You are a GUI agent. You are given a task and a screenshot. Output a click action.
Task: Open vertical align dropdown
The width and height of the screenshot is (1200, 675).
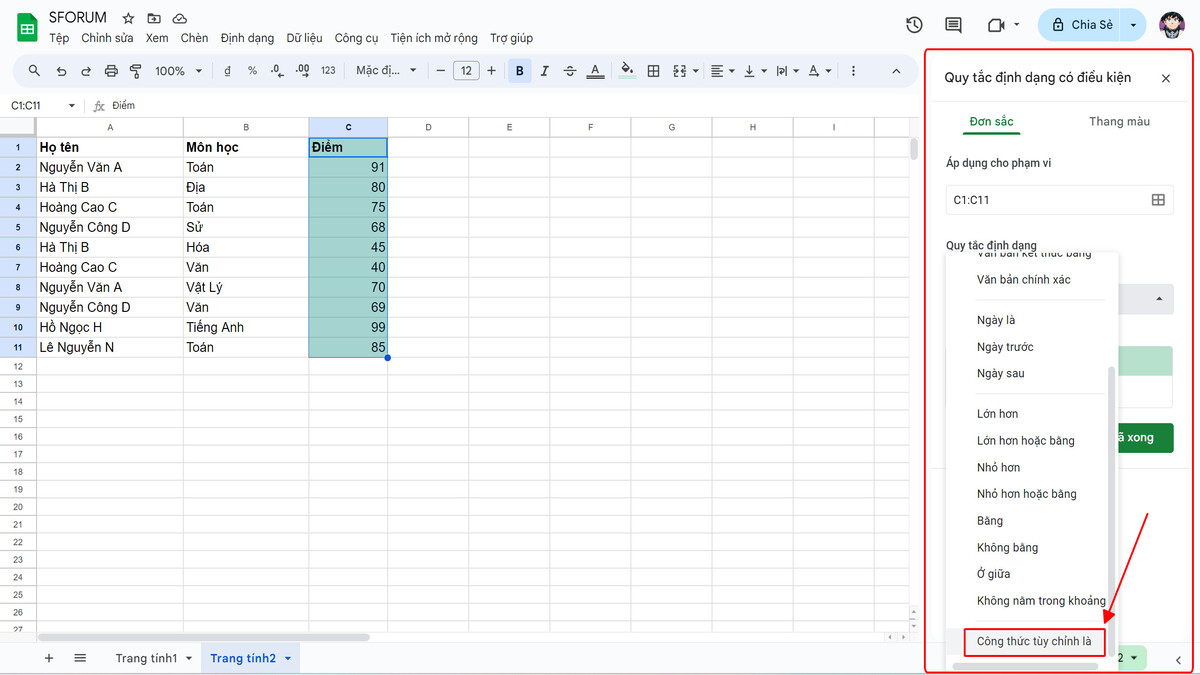click(755, 71)
